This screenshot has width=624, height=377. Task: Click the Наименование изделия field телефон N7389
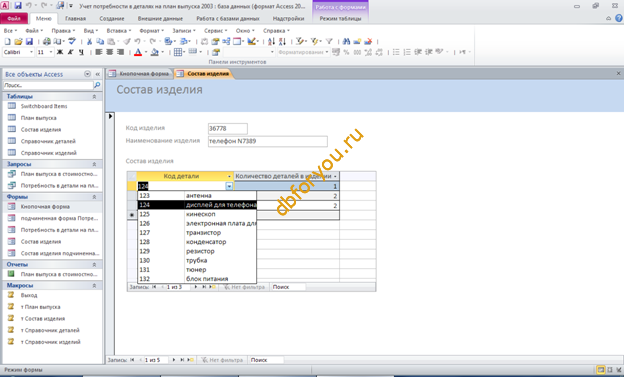(x=268, y=141)
